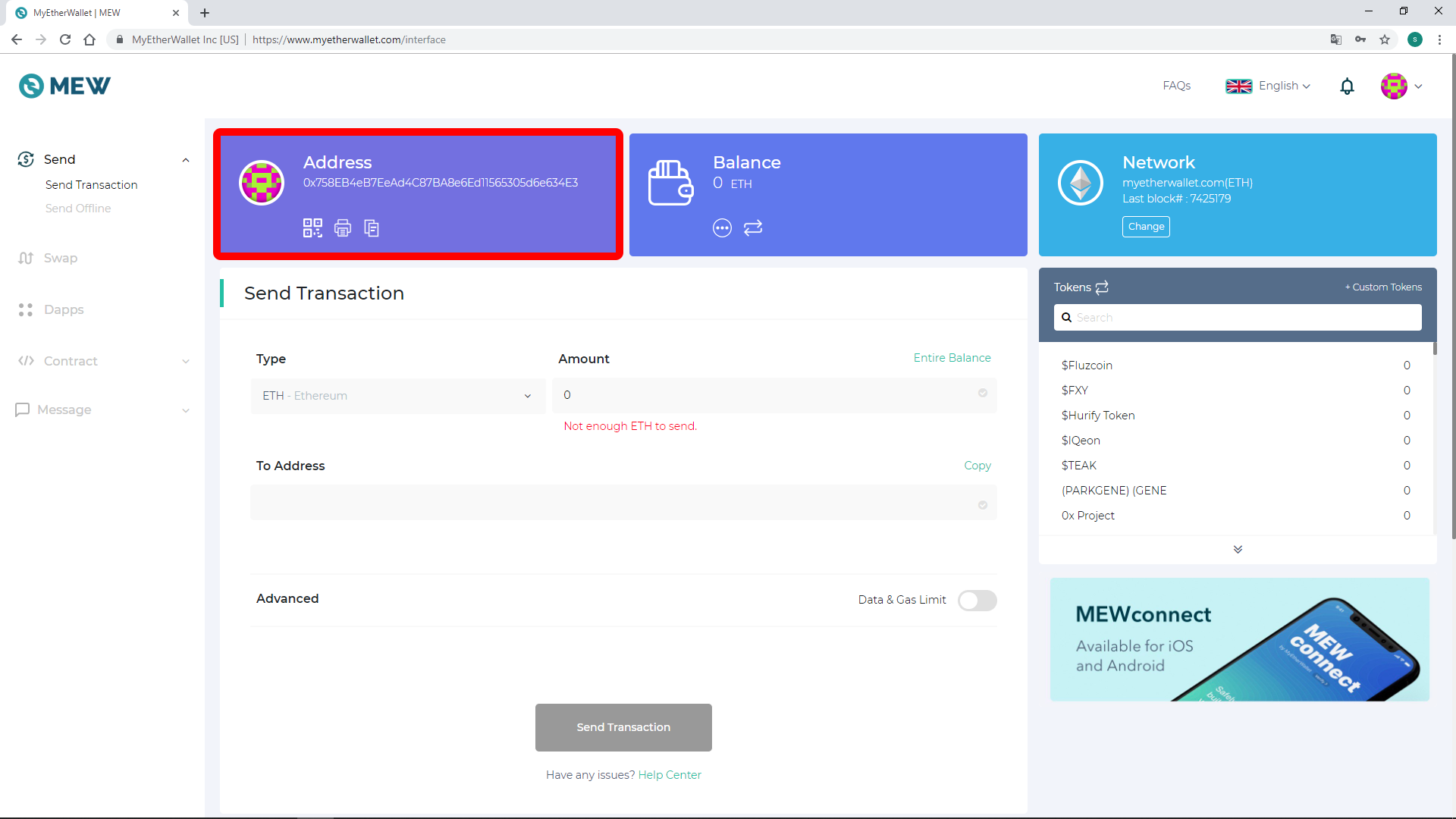The image size is (1456, 819).
Task: Click the MEW logo
Action: click(x=64, y=86)
